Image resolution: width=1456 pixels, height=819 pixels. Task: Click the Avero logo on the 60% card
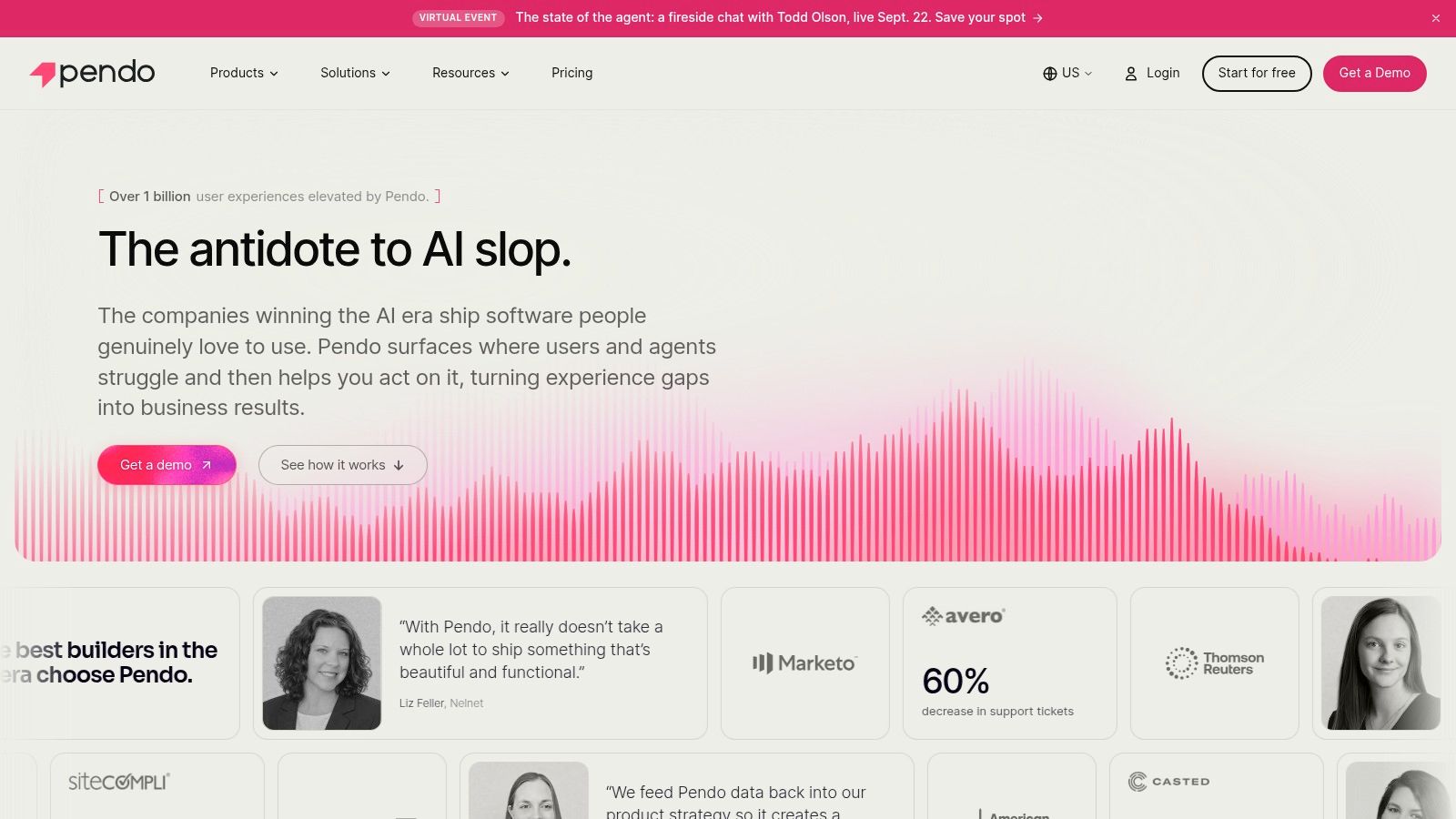963,616
